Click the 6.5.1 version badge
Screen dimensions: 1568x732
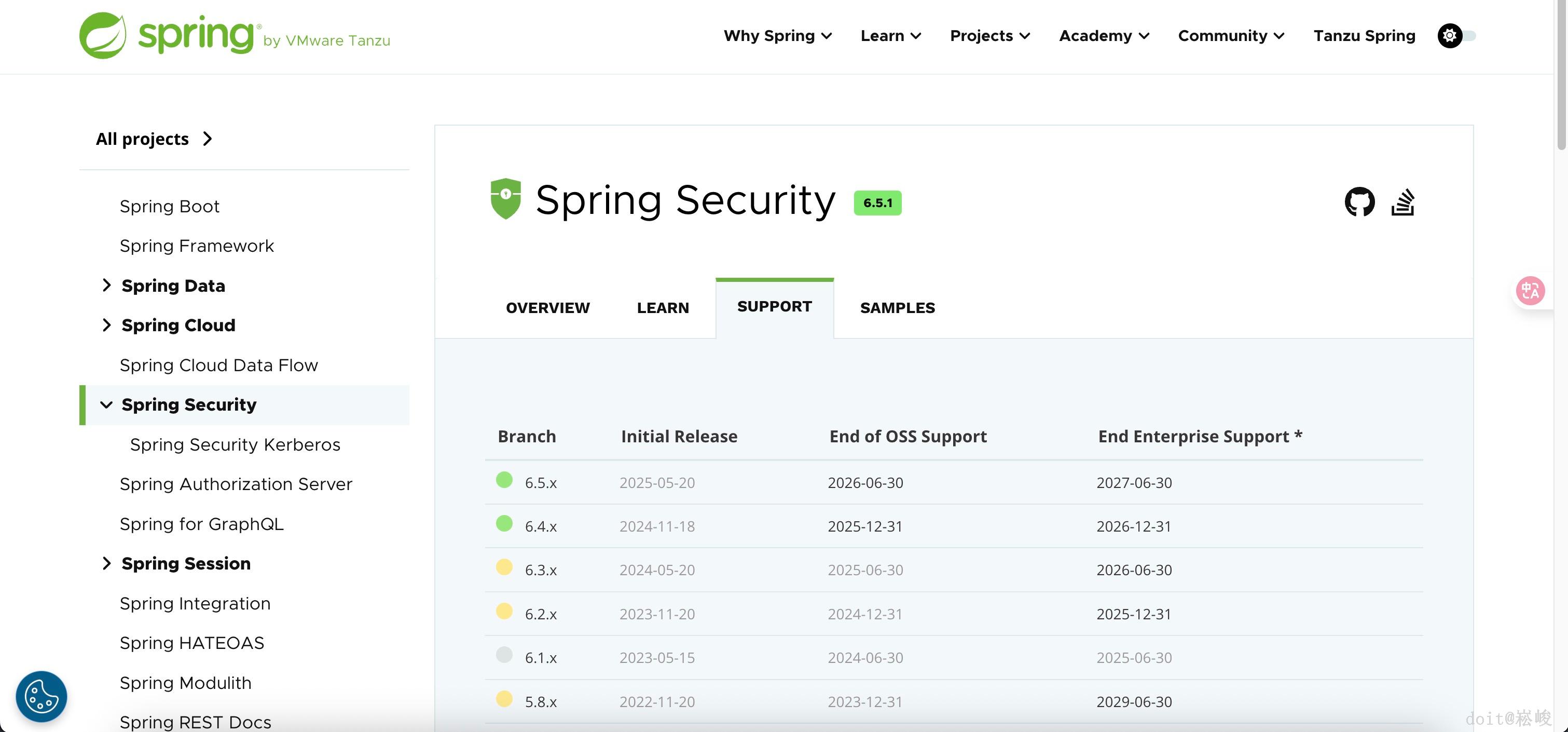(877, 203)
